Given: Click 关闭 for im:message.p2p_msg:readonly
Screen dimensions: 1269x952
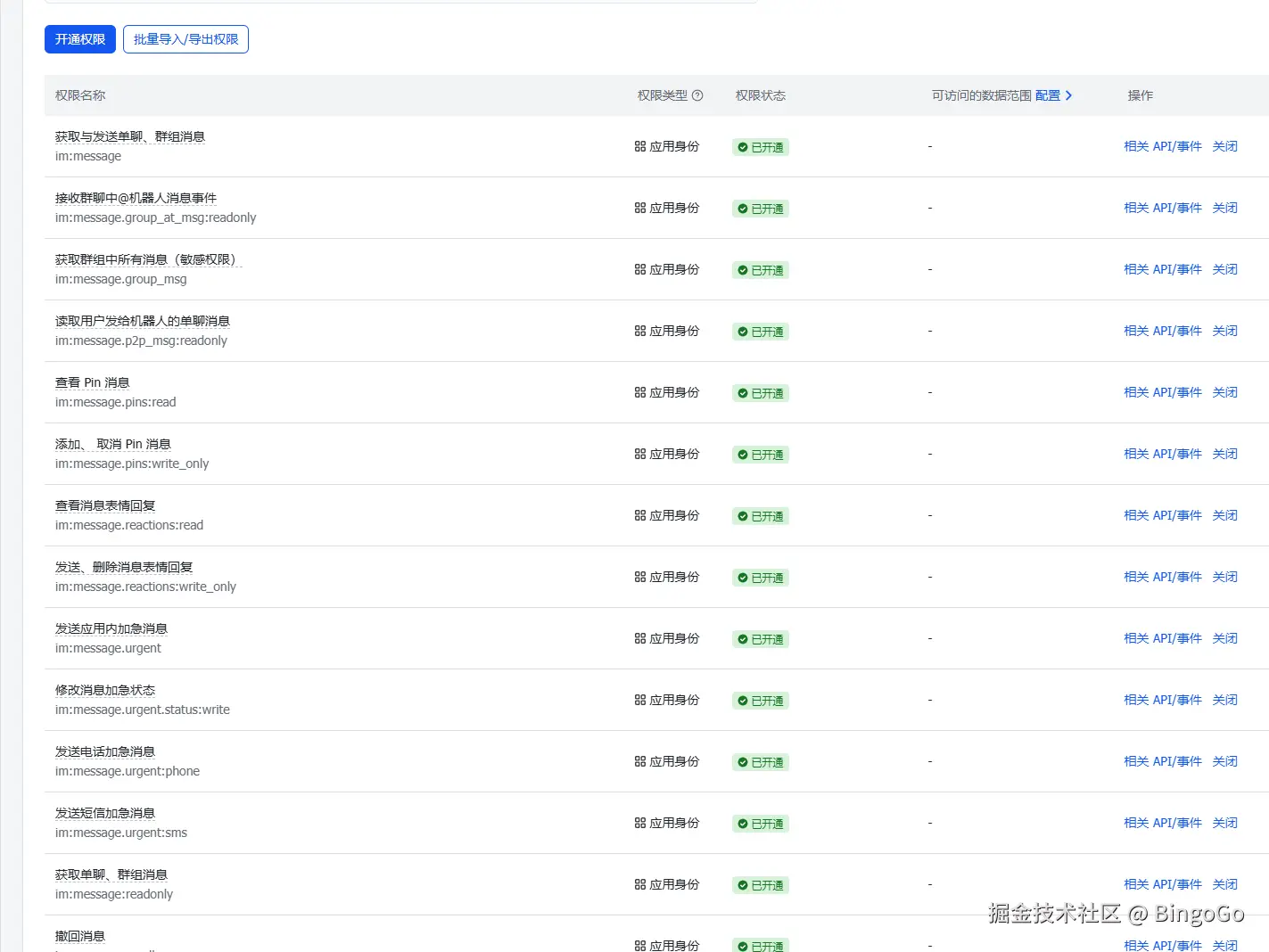Looking at the screenshot, I should coord(1225,331).
